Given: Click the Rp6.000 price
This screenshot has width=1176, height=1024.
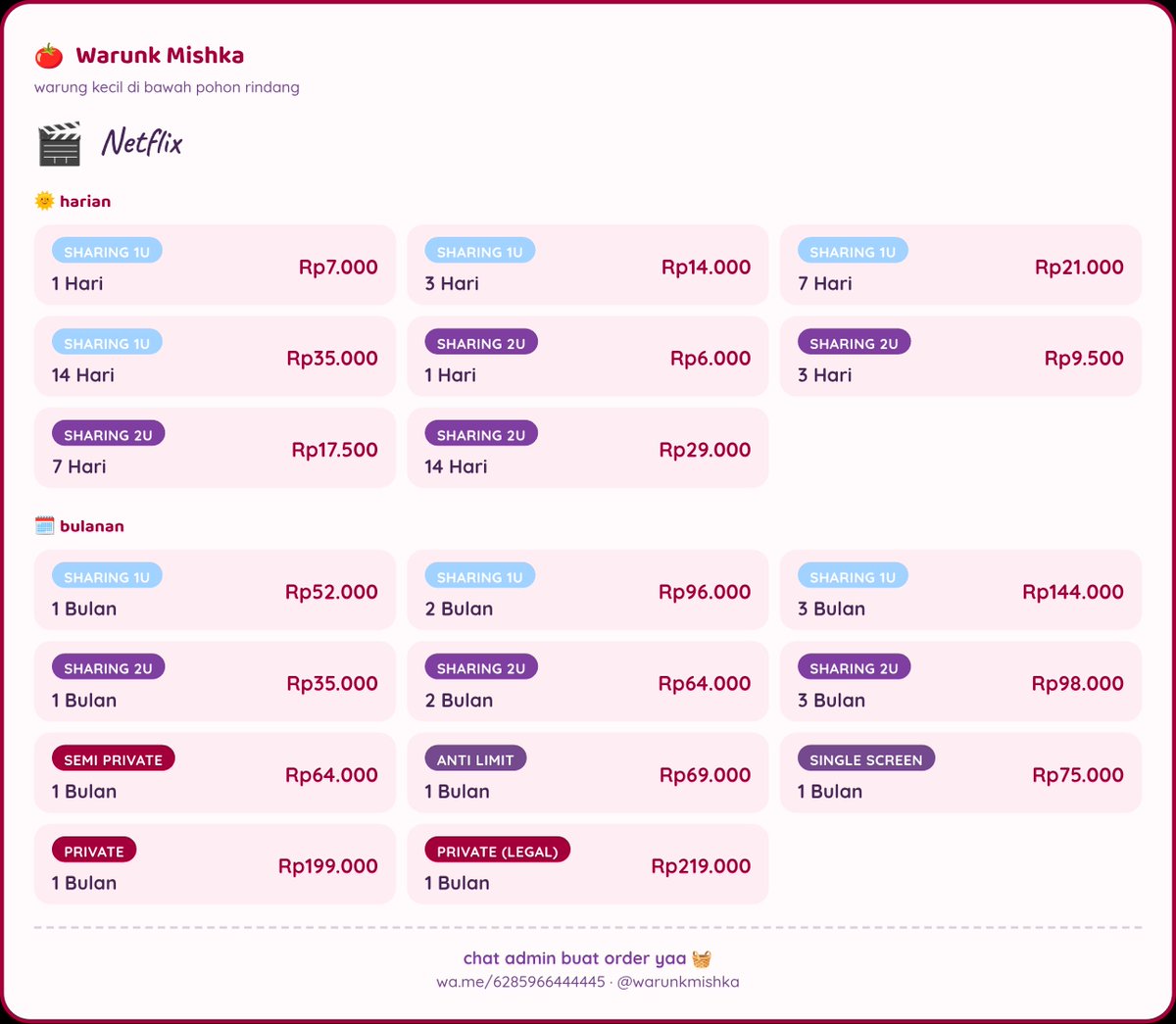Looking at the screenshot, I should tap(710, 359).
